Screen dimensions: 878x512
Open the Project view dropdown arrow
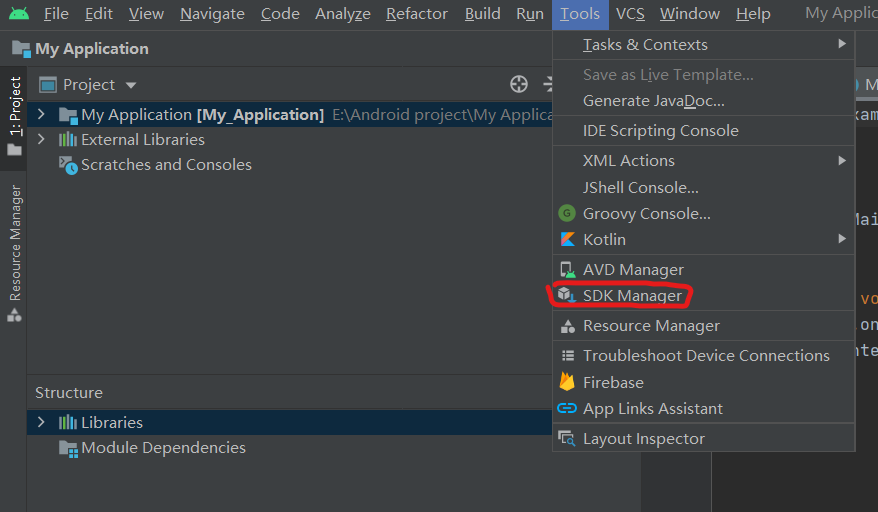point(131,85)
